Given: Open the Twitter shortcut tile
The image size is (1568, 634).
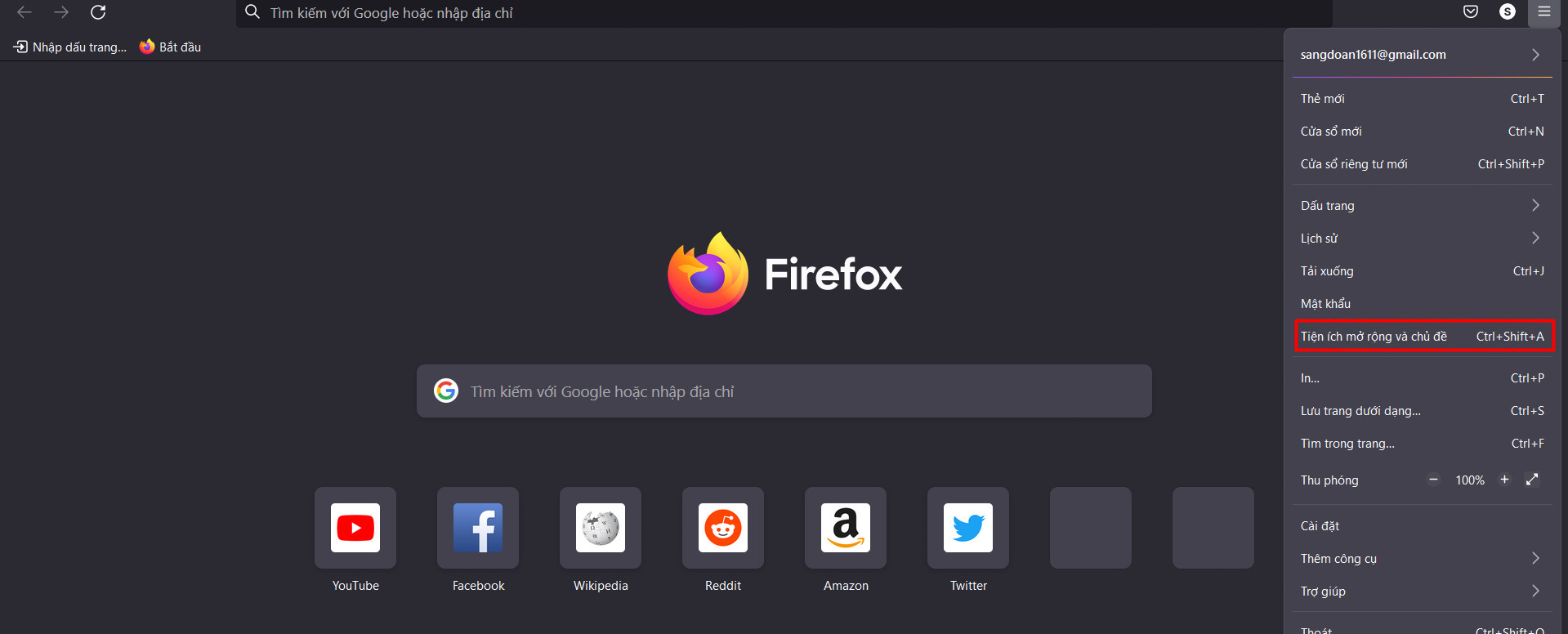Looking at the screenshot, I should [x=968, y=528].
